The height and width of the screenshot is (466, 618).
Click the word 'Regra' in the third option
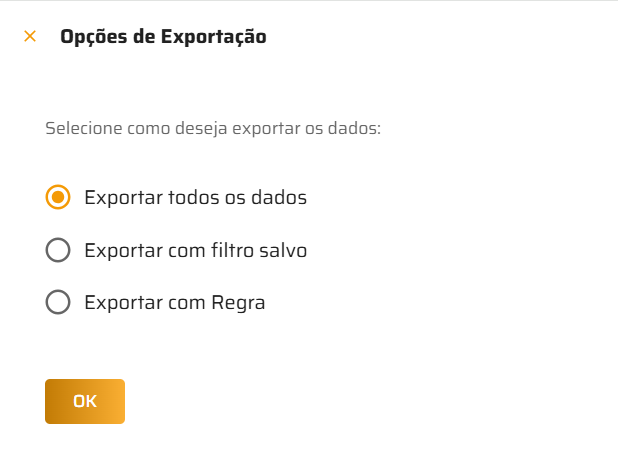coord(238,302)
